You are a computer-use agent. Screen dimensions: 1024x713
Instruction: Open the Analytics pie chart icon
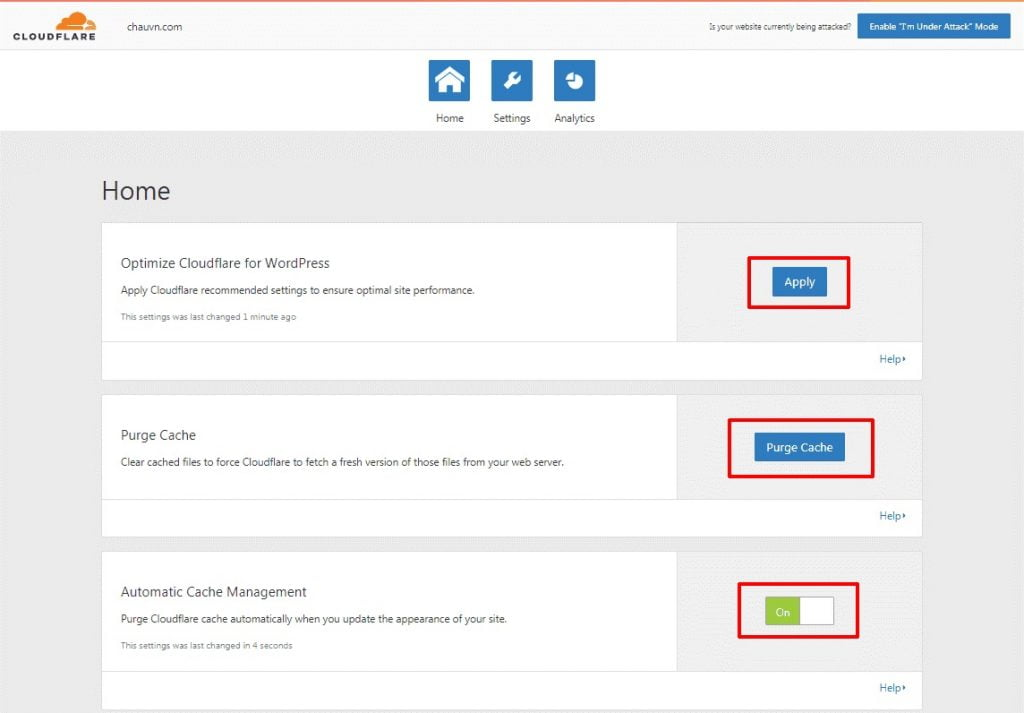tap(574, 81)
